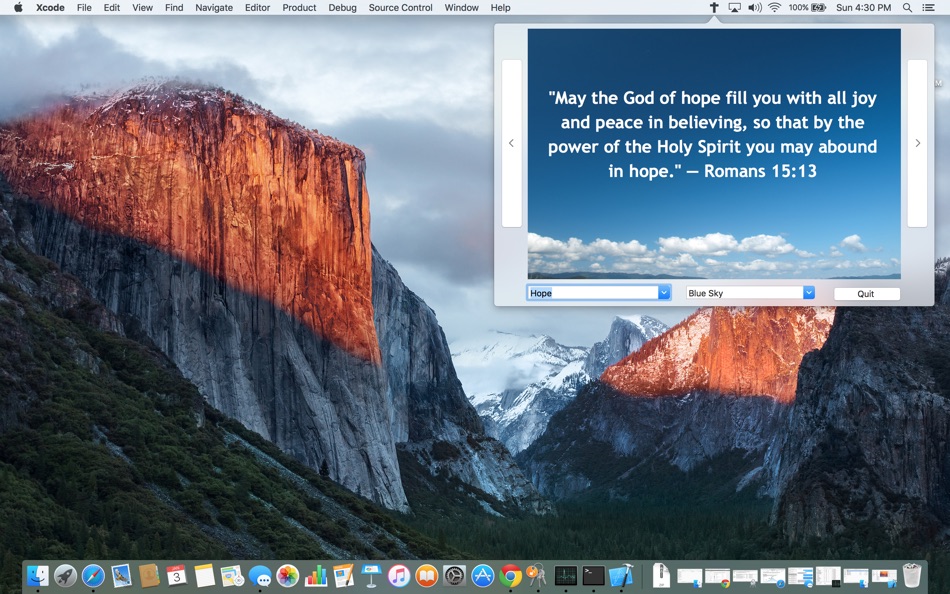
Task: Click the Sun 4:30 PM clock
Action: [x=863, y=7]
